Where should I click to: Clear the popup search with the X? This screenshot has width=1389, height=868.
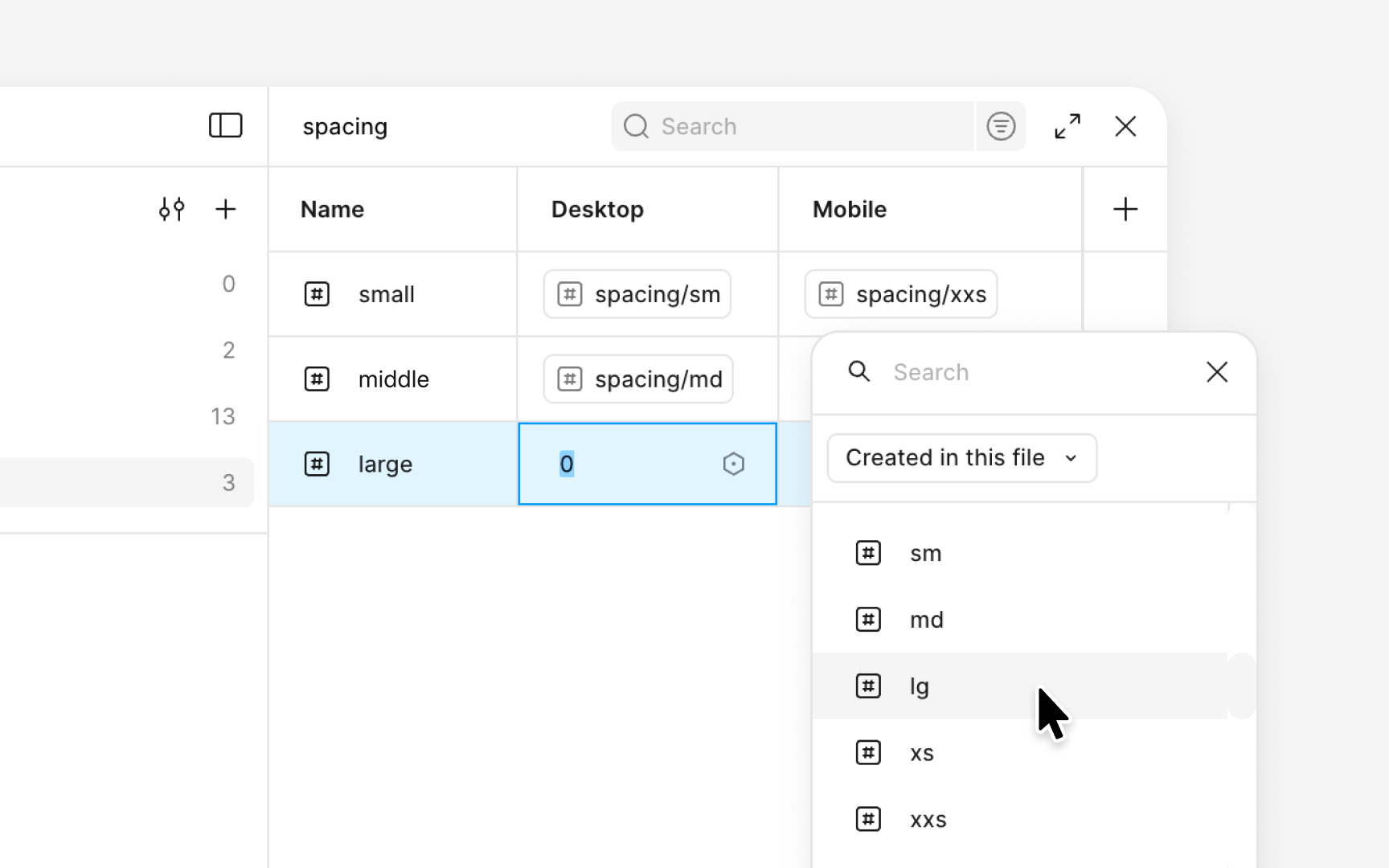point(1217,371)
